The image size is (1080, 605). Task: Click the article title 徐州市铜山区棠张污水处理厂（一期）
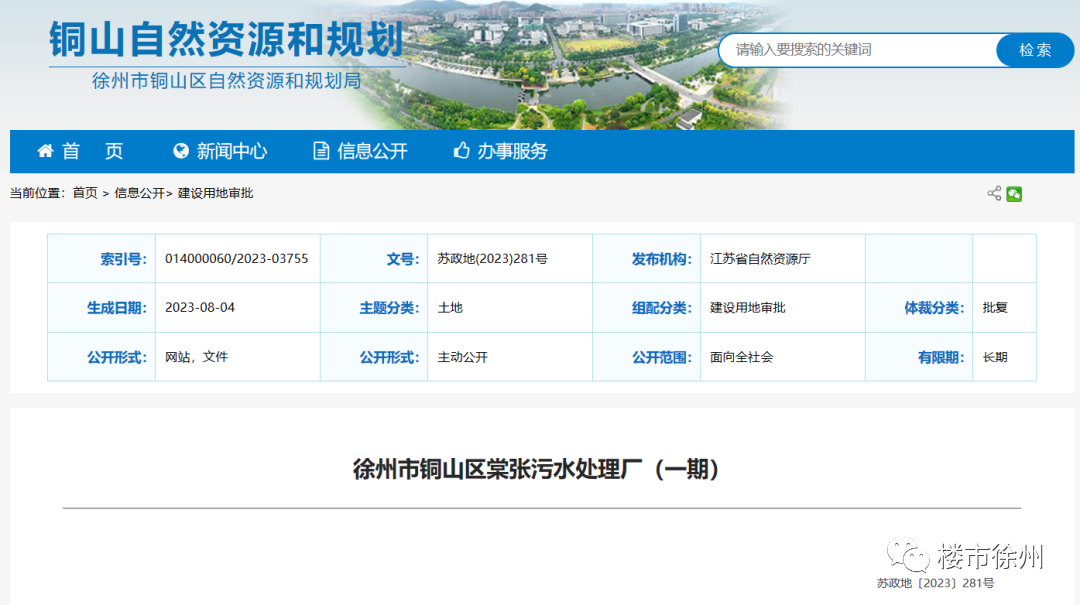[x=536, y=469]
